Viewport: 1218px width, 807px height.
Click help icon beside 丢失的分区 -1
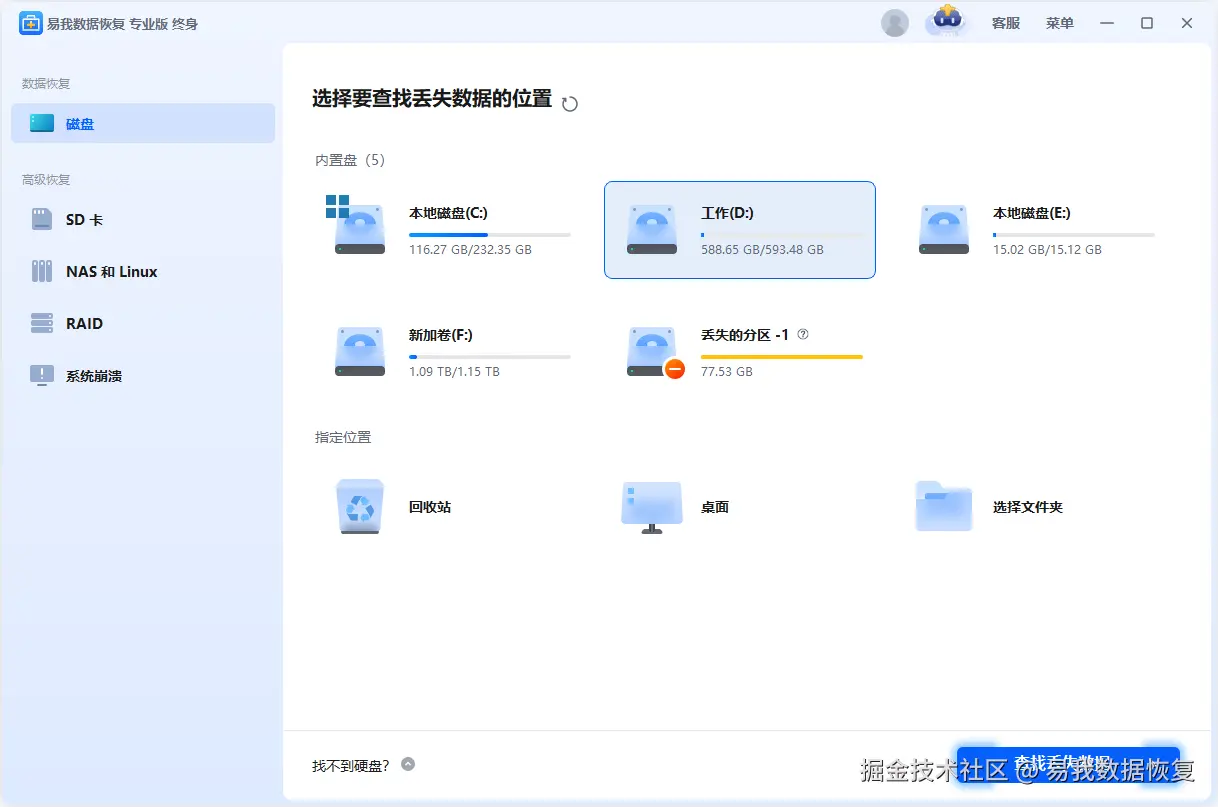(803, 335)
